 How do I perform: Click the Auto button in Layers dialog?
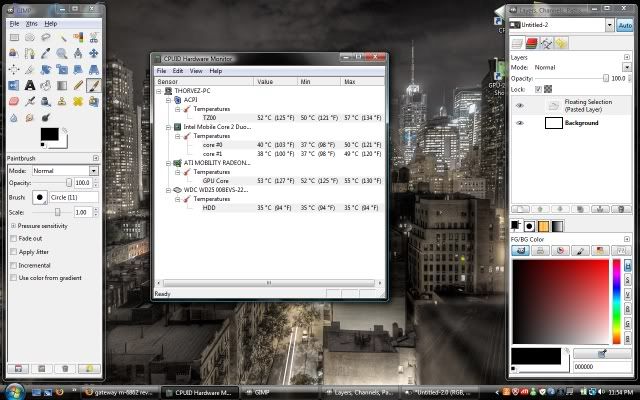coord(625,25)
